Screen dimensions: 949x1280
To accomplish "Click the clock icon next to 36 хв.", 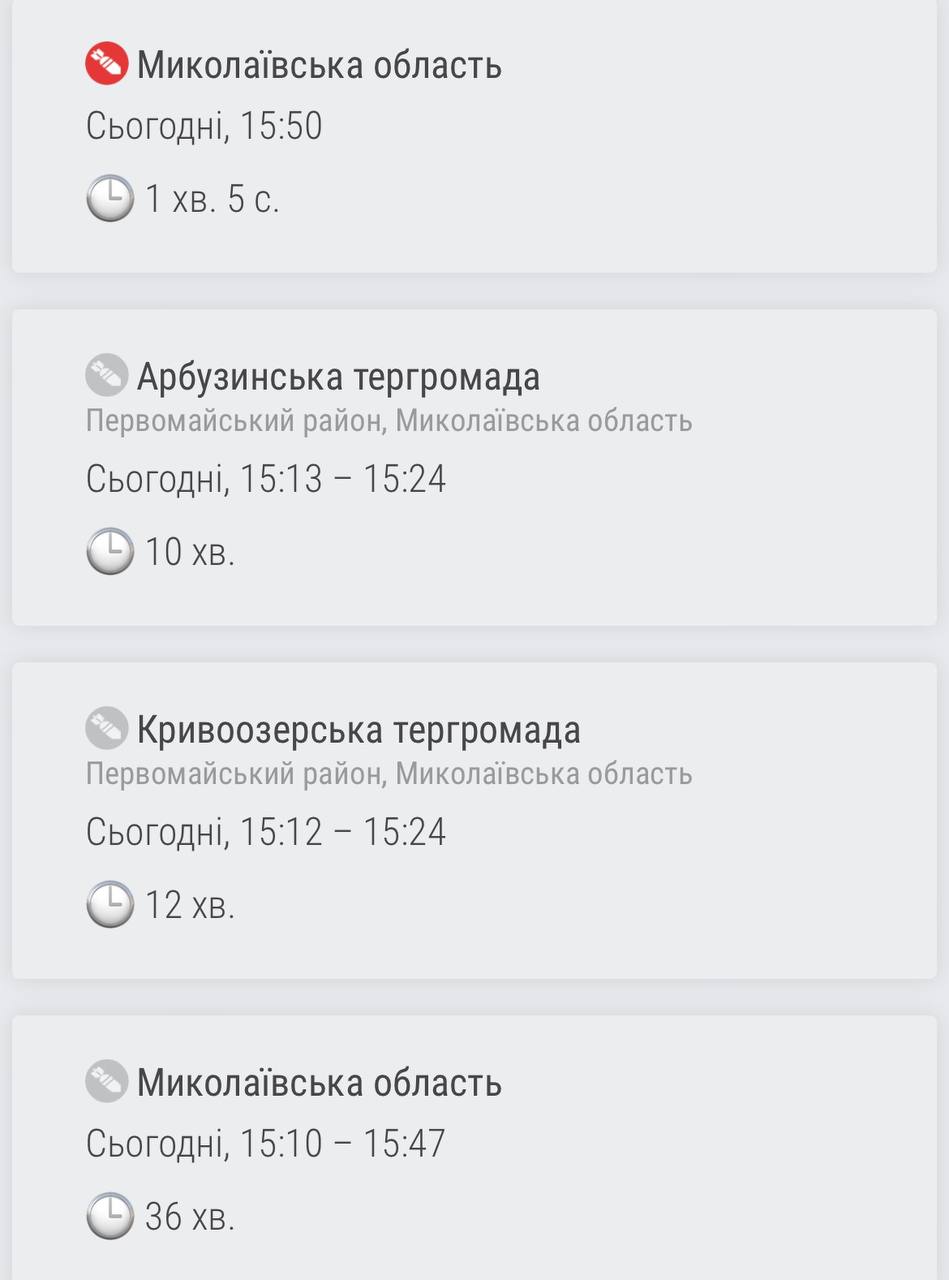I will click(x=109, y=1216).
